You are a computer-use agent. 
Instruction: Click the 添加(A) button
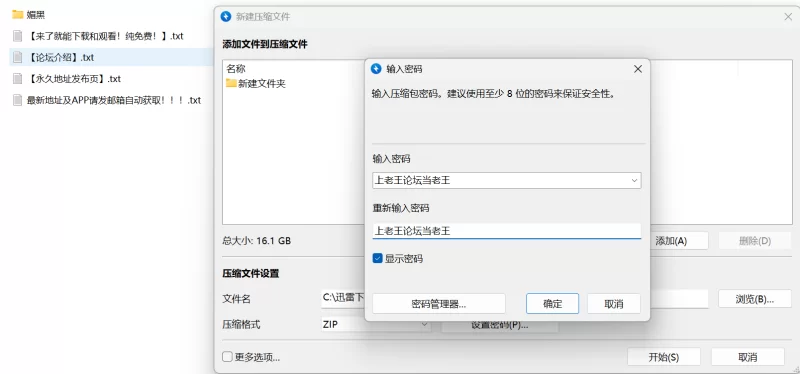[x=670, y=241]
